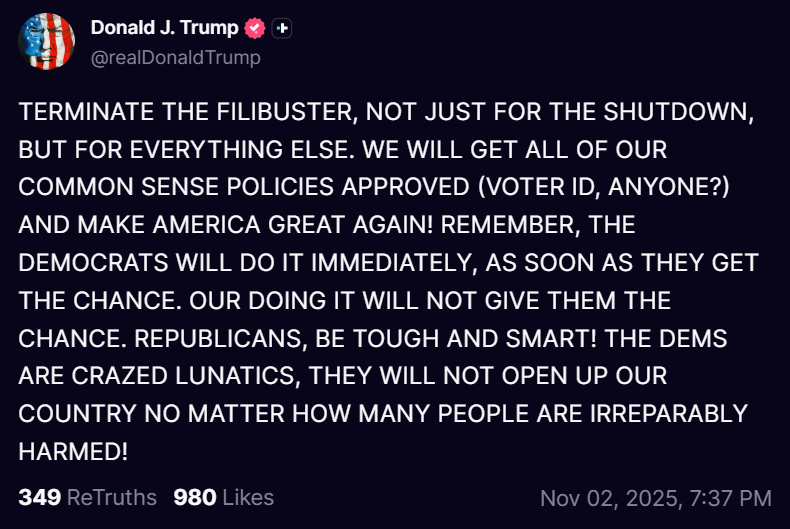Open the profile avatar picture

pos(47,42)
